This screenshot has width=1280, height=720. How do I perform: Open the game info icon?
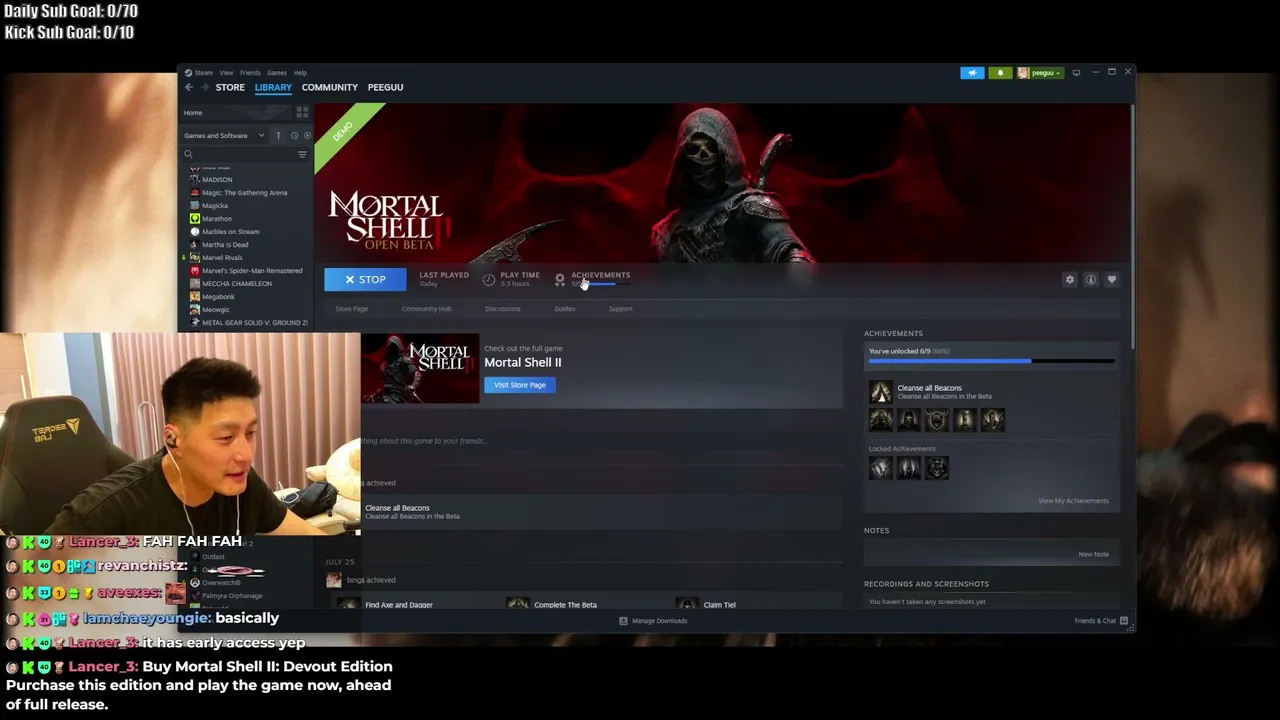(1091, 280)
